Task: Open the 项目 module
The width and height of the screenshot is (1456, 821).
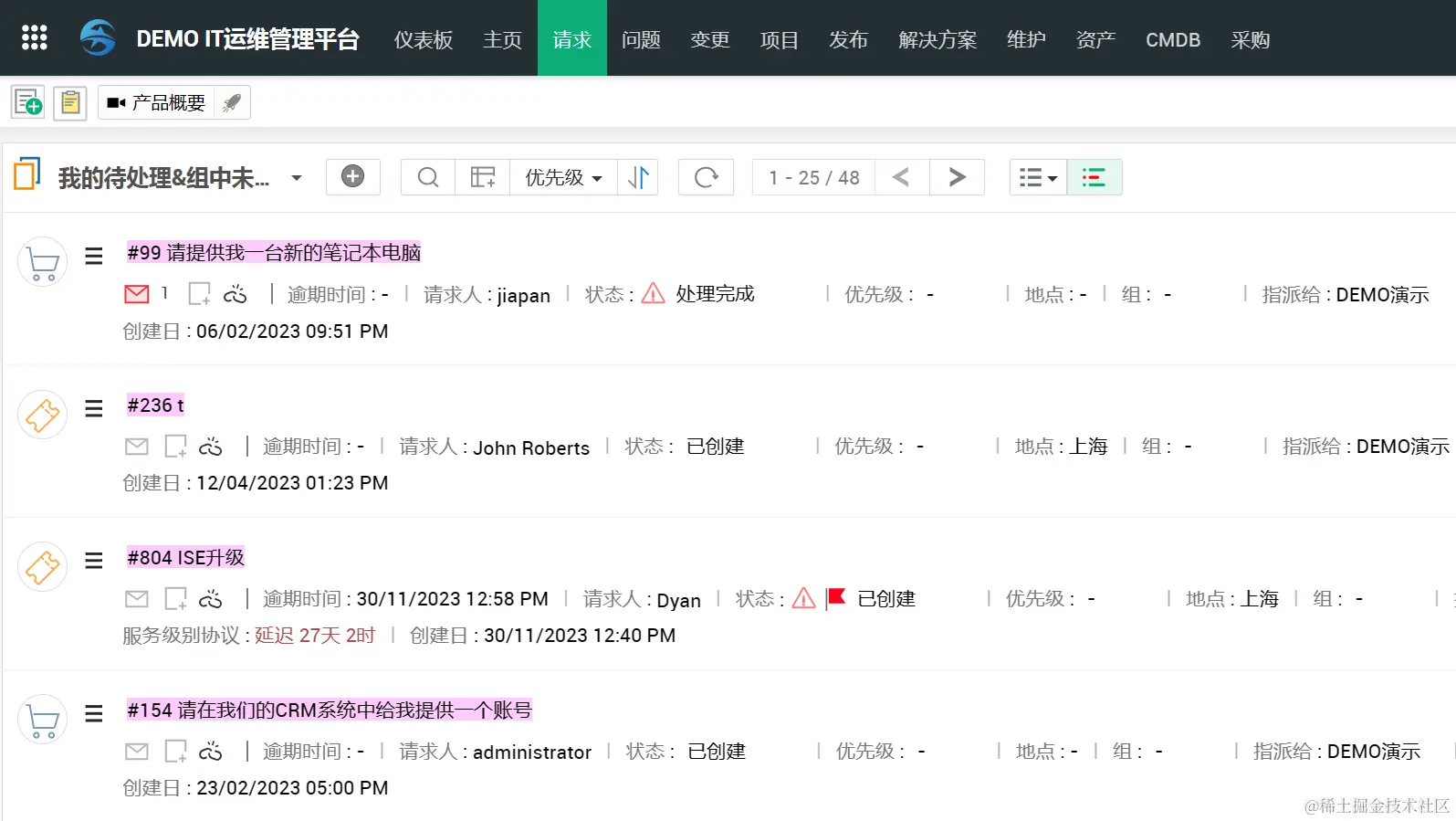Action: [780, 39]
